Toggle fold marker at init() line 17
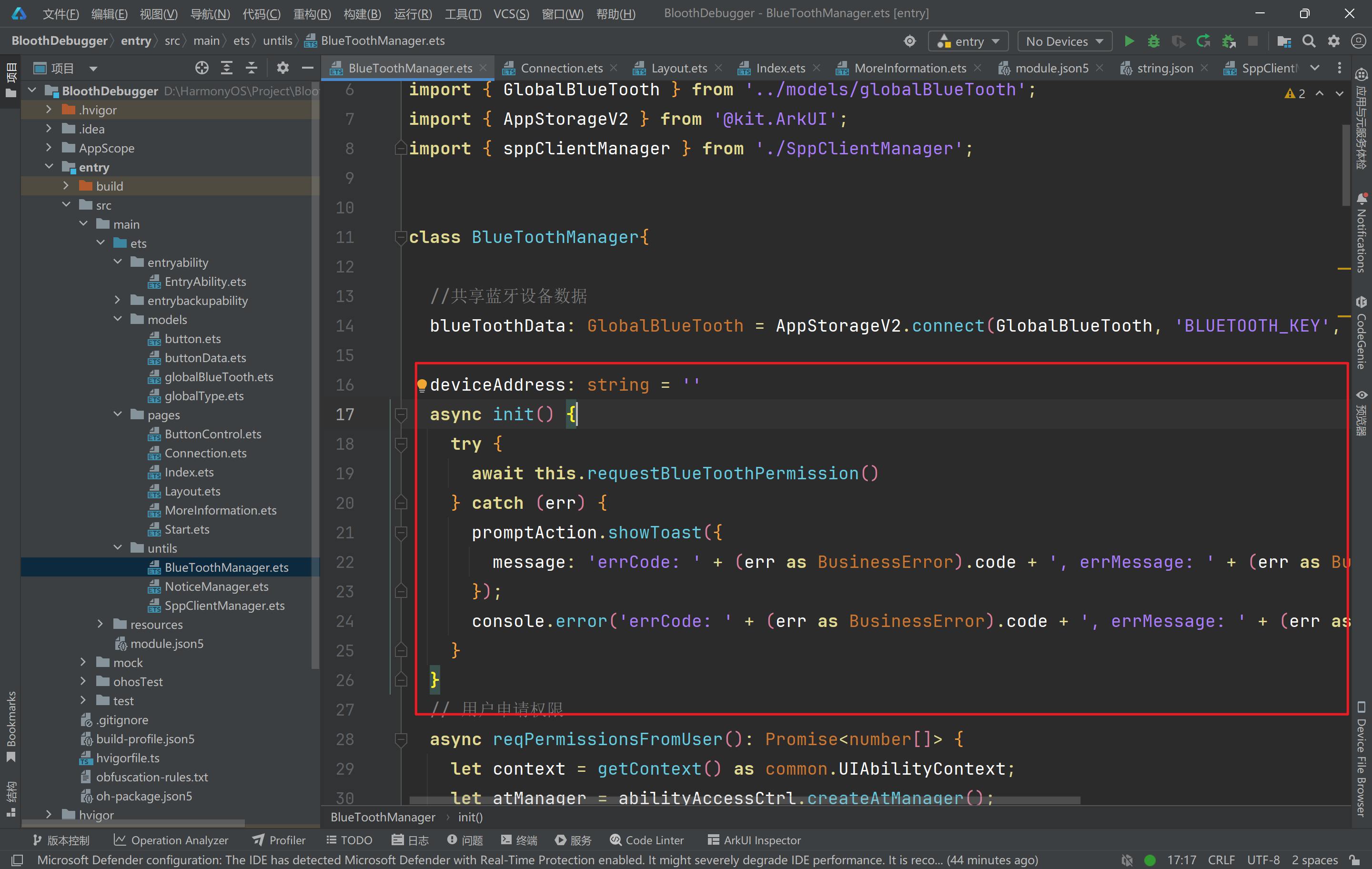This screenshot has height=869, width=1372. point(401,414)
